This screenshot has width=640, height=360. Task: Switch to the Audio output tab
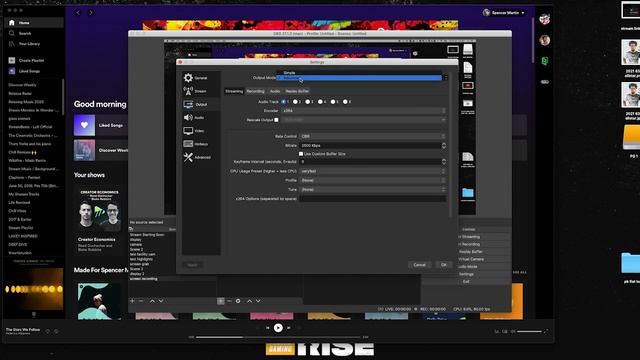[275, 91]
